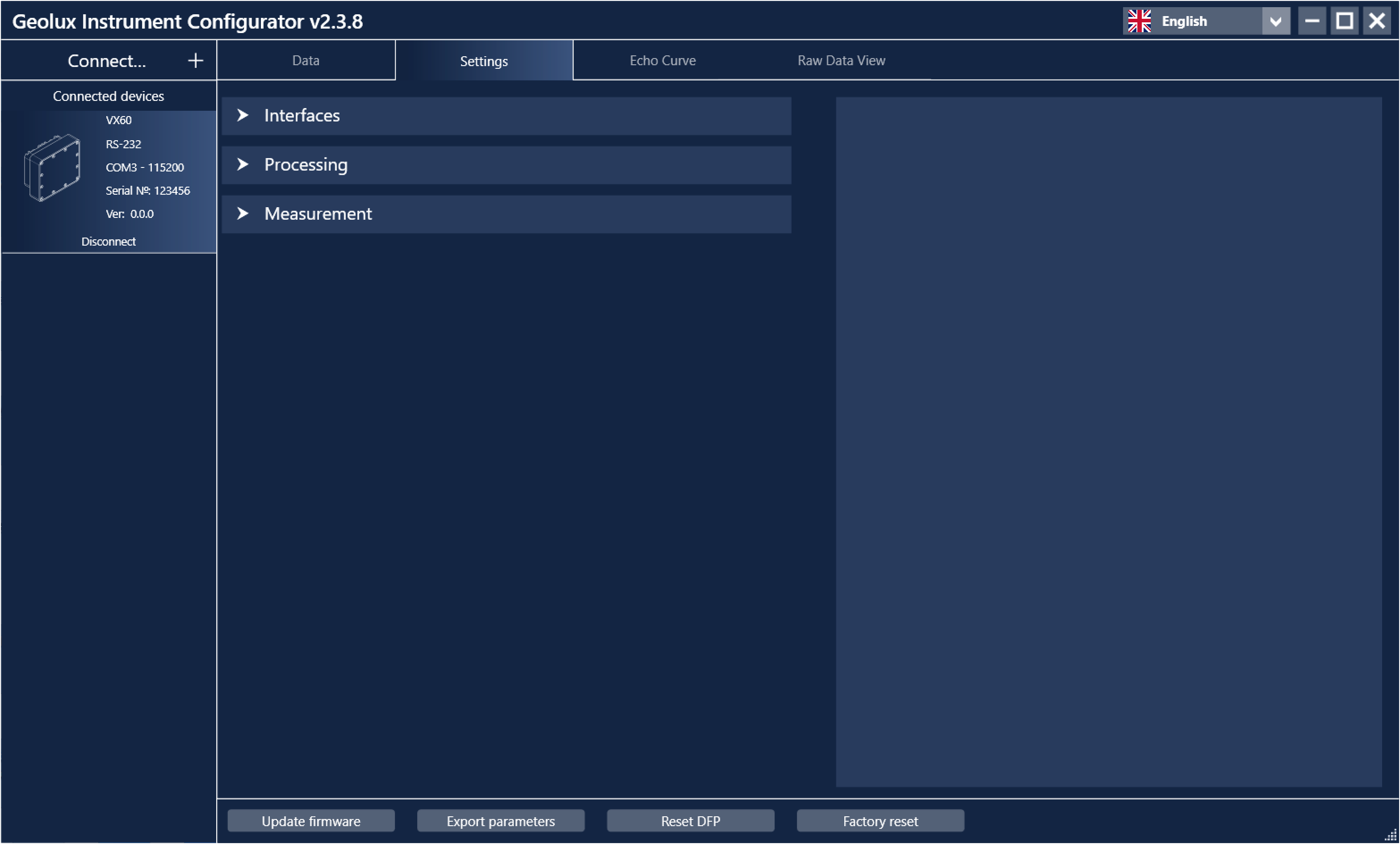
Task: Open the Raw Data View tab
Action: (841, 61)
